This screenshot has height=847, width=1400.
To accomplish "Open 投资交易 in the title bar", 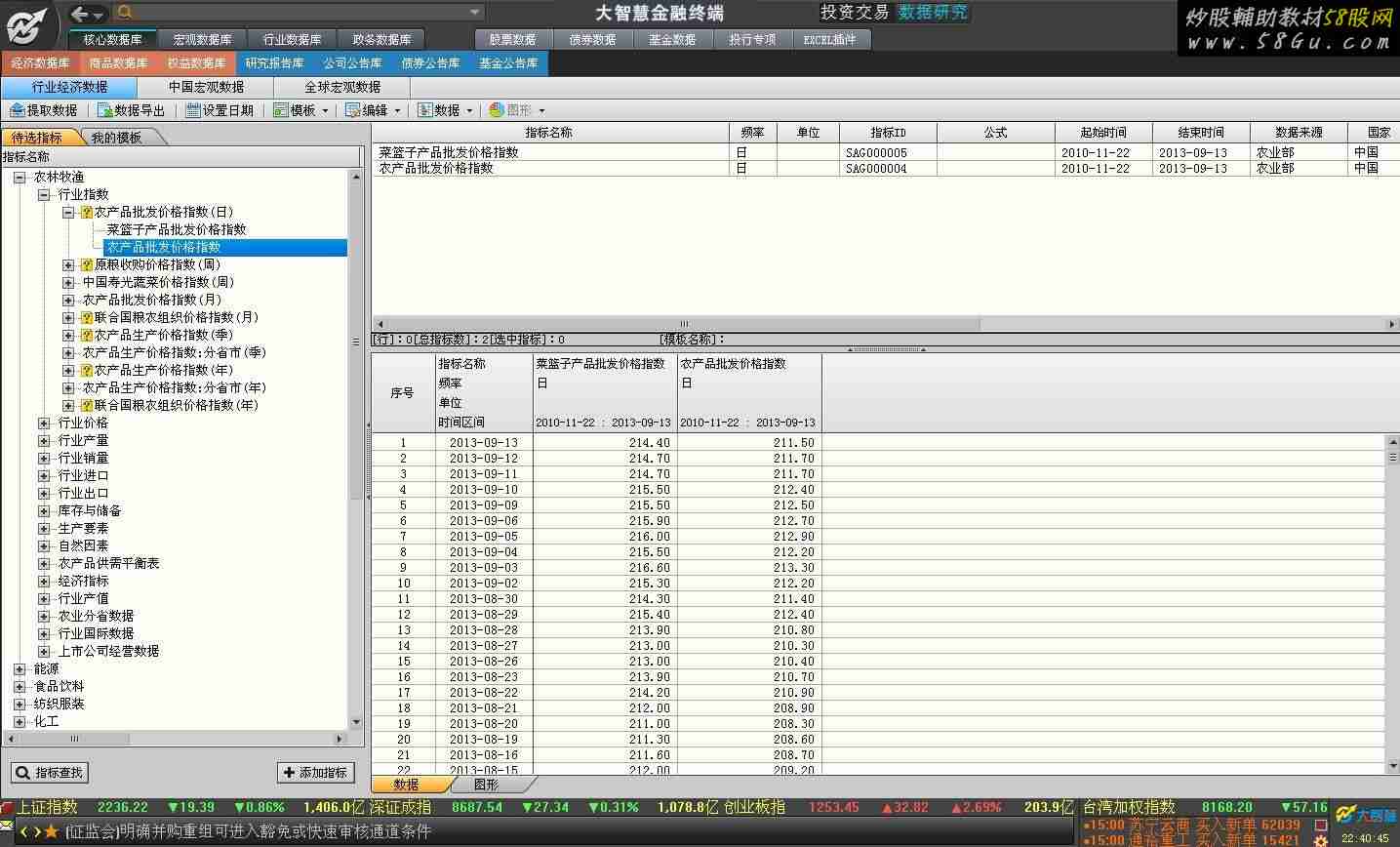I will pyautogui.click(x=855, y=12).
